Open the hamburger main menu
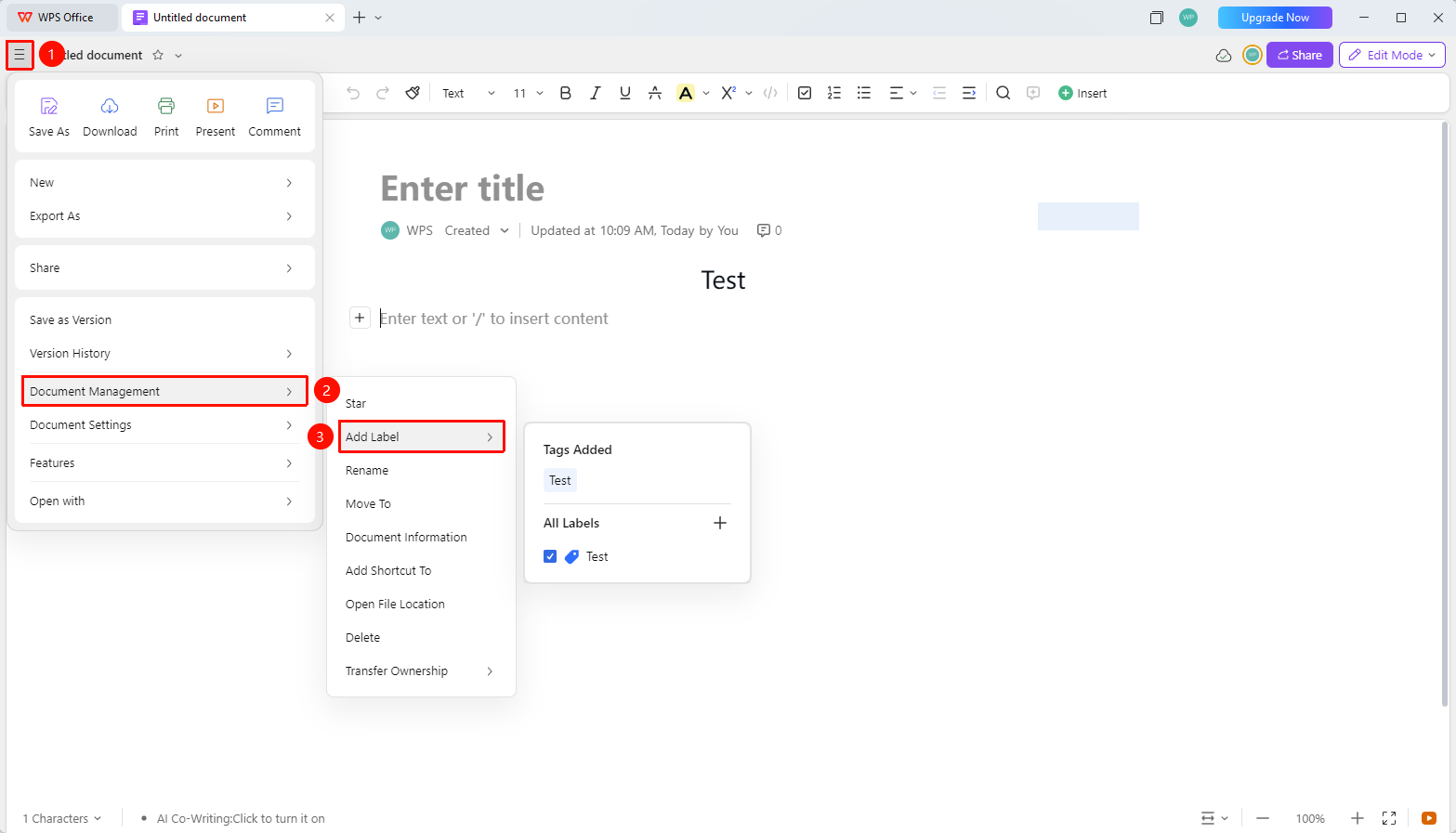The image size is (1456, 833). [20, 55]
